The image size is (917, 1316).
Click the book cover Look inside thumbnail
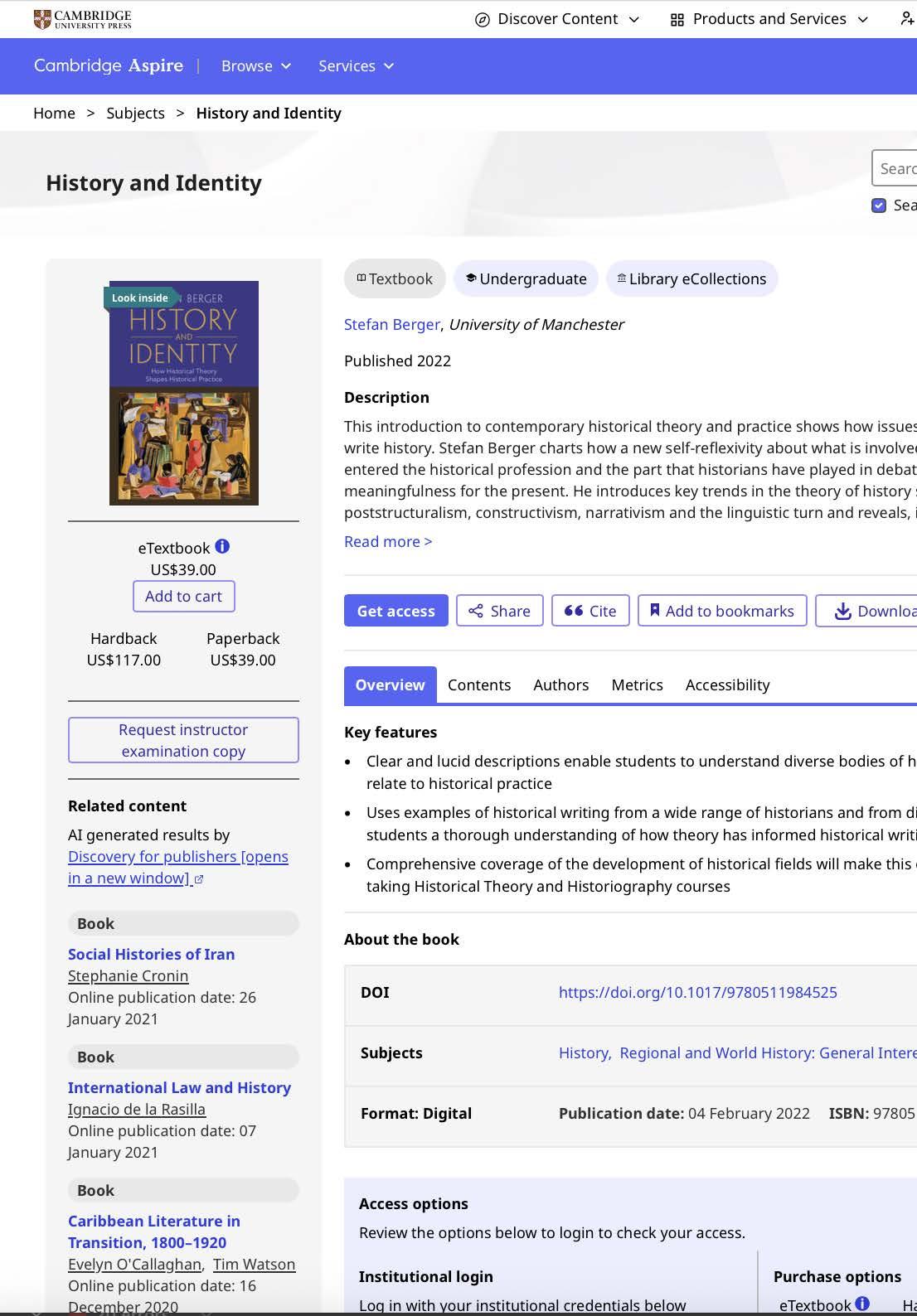click(x=184, y=393)
